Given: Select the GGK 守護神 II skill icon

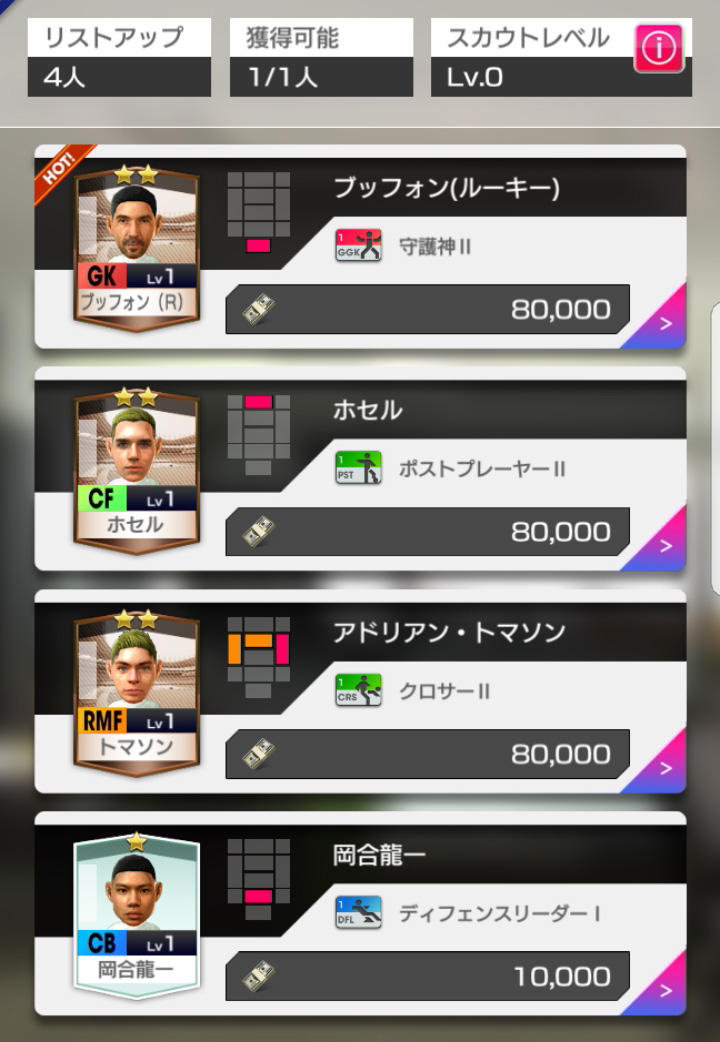Looking at the screenshot, I should [x=358, y=245].
